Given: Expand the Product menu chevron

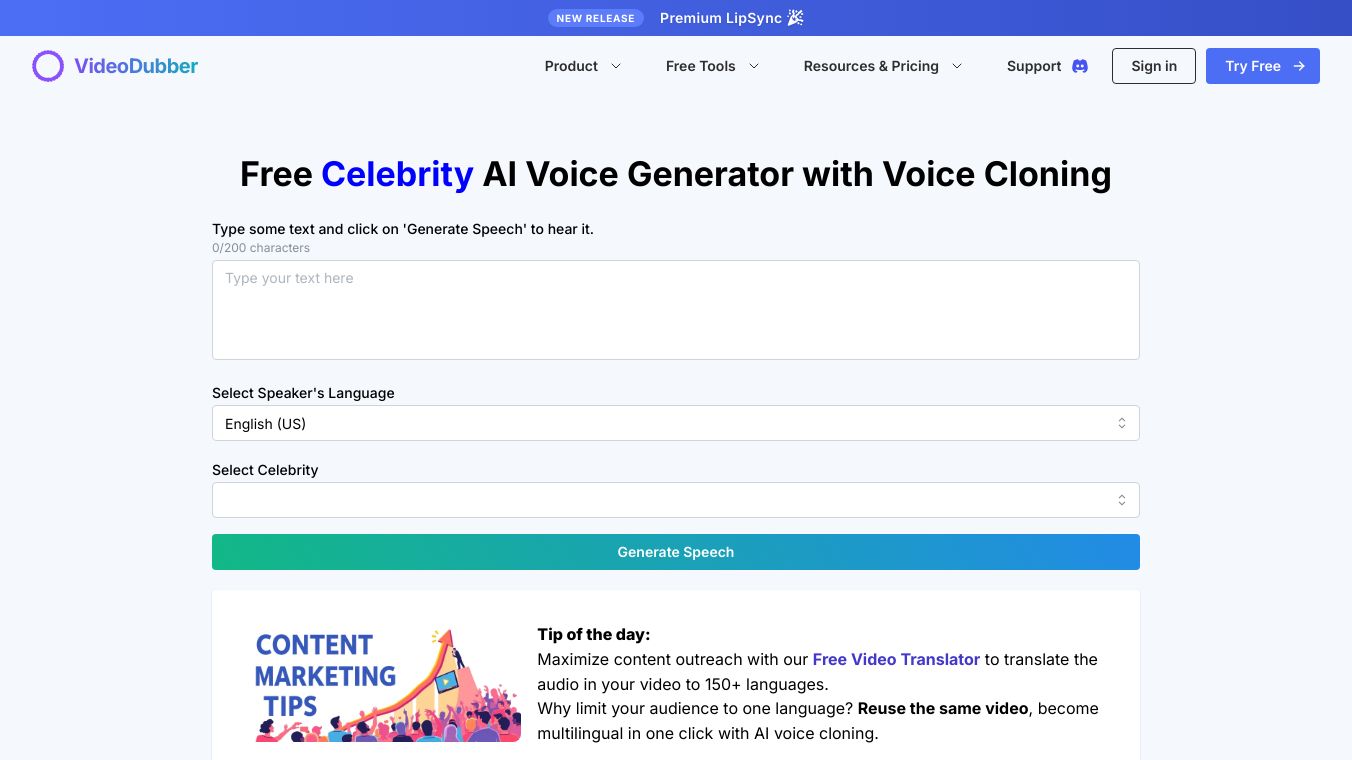Looking at the screenshot, I should 616,66.
